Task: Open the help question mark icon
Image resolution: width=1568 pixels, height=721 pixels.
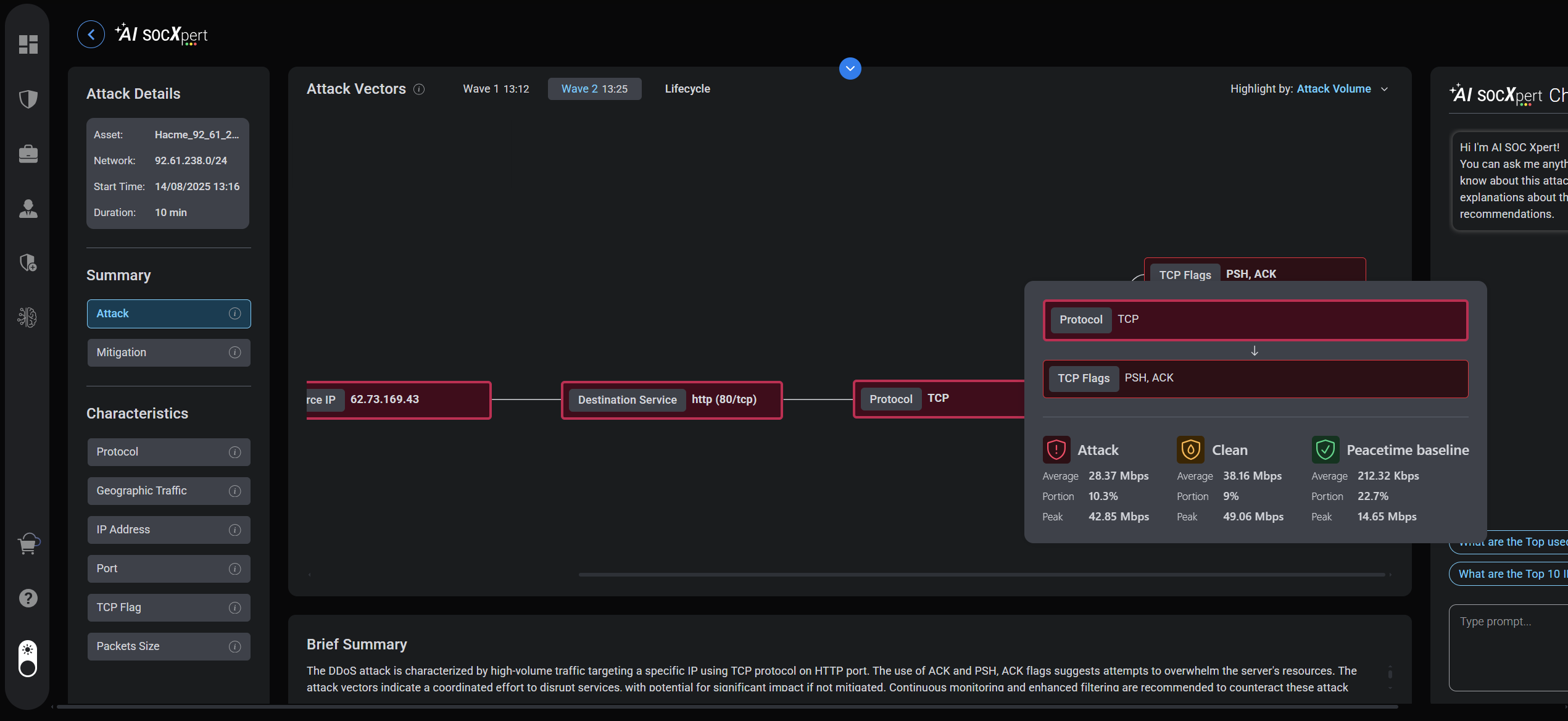Action: (x=28, y=598)
